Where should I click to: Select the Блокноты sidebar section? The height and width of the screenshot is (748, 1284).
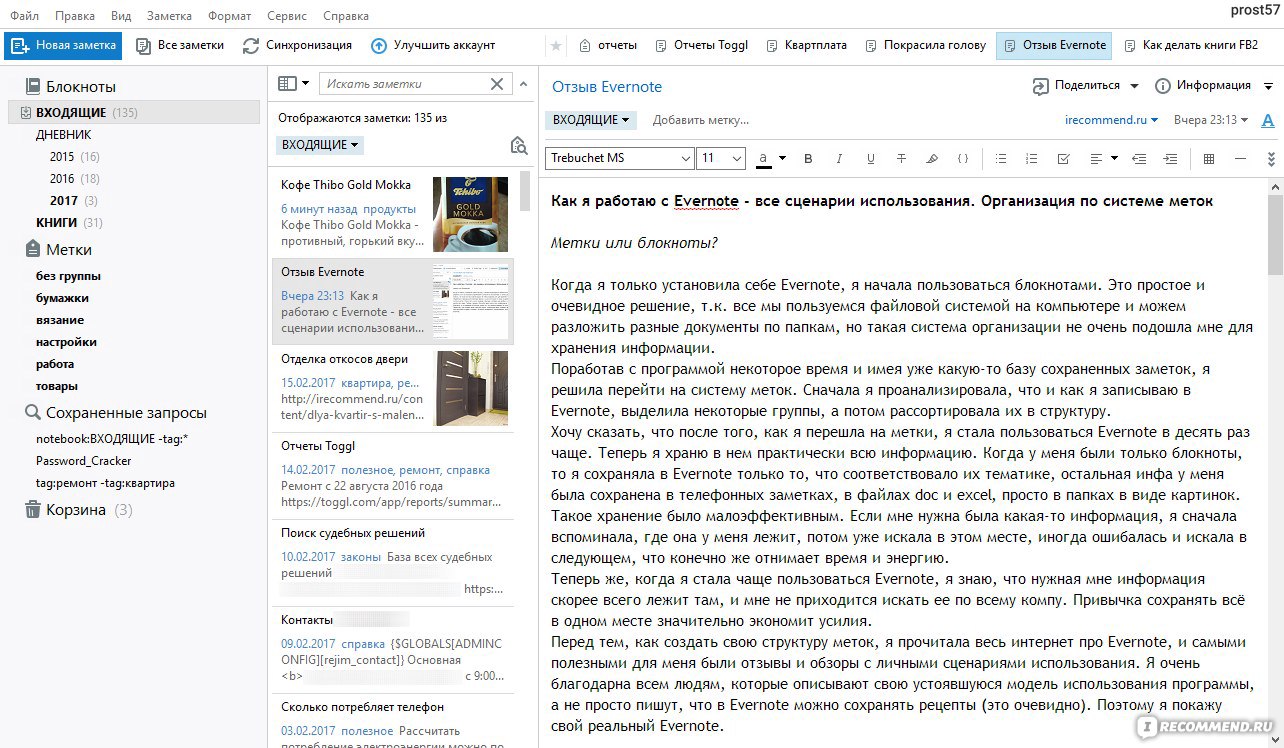click(x=70, y=86)
